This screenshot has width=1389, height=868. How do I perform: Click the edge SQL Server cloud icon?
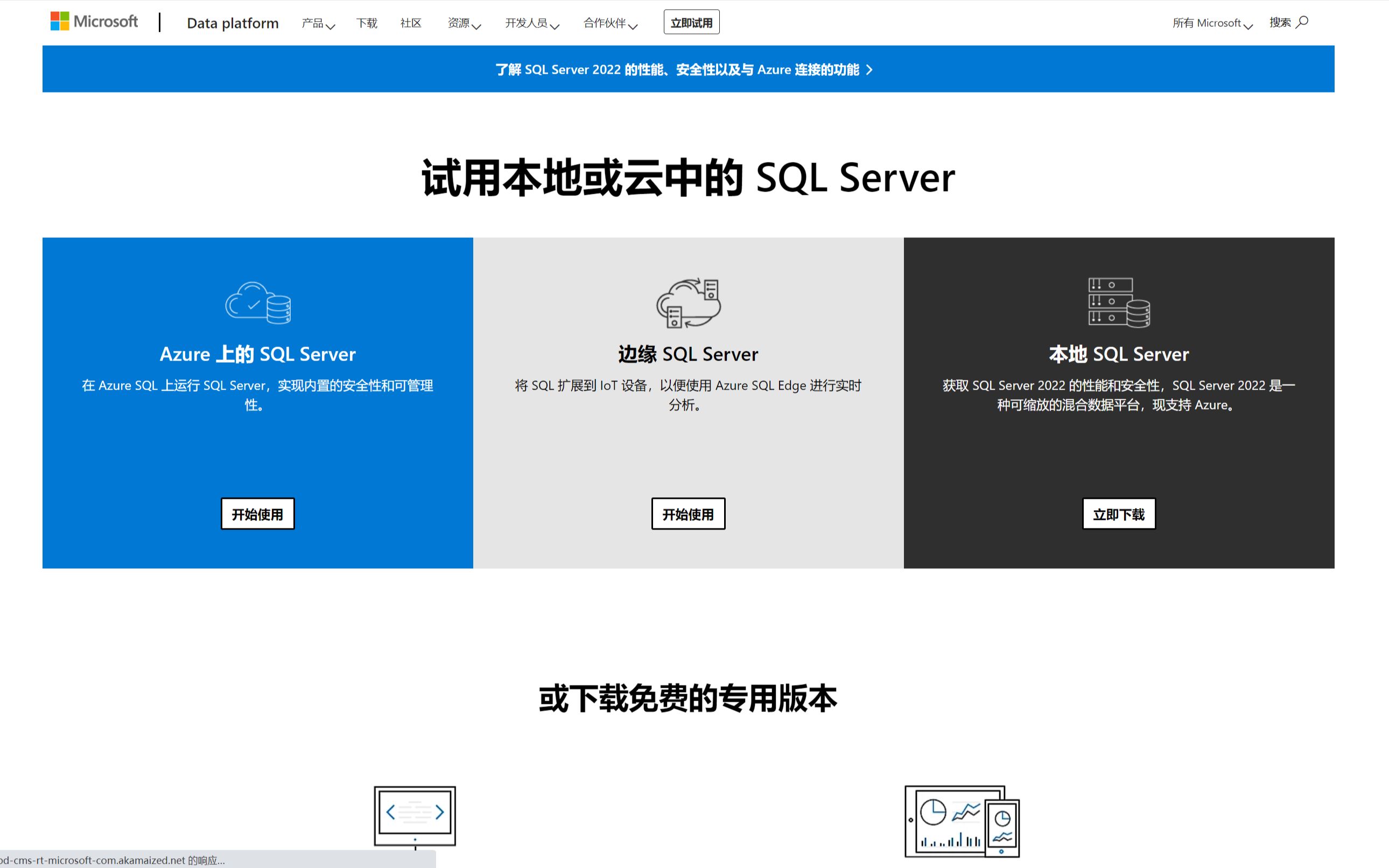click(688, 303)
